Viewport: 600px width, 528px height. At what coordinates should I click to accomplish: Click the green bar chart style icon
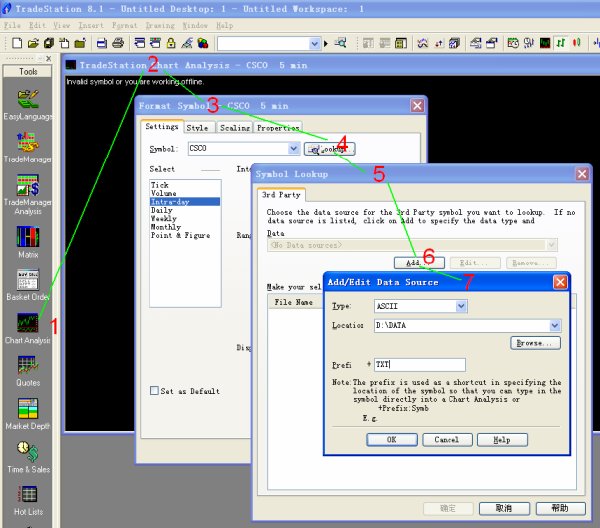point(561,43)
